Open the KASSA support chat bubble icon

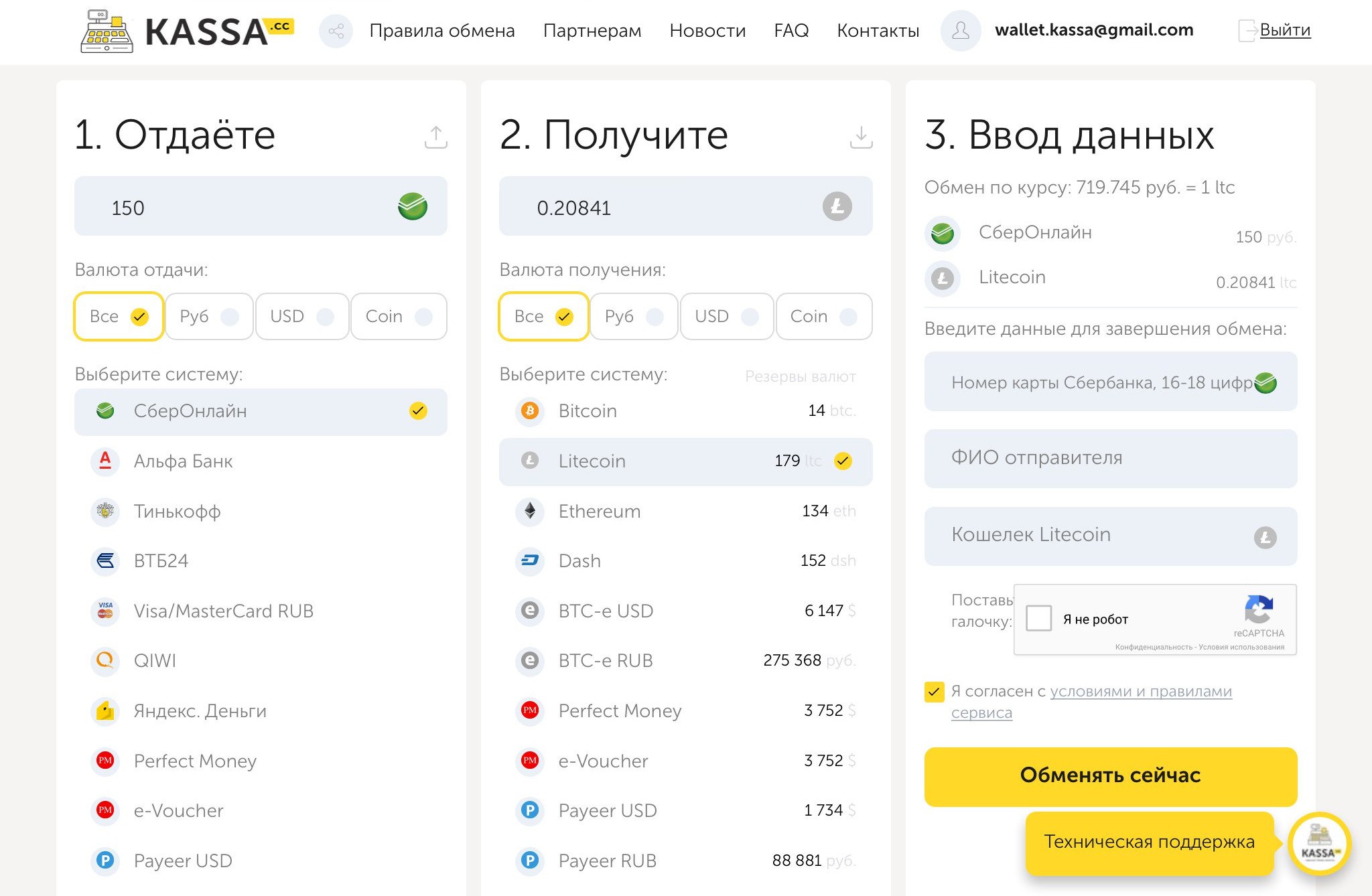pyautogui.click(x=1318, y=844)
